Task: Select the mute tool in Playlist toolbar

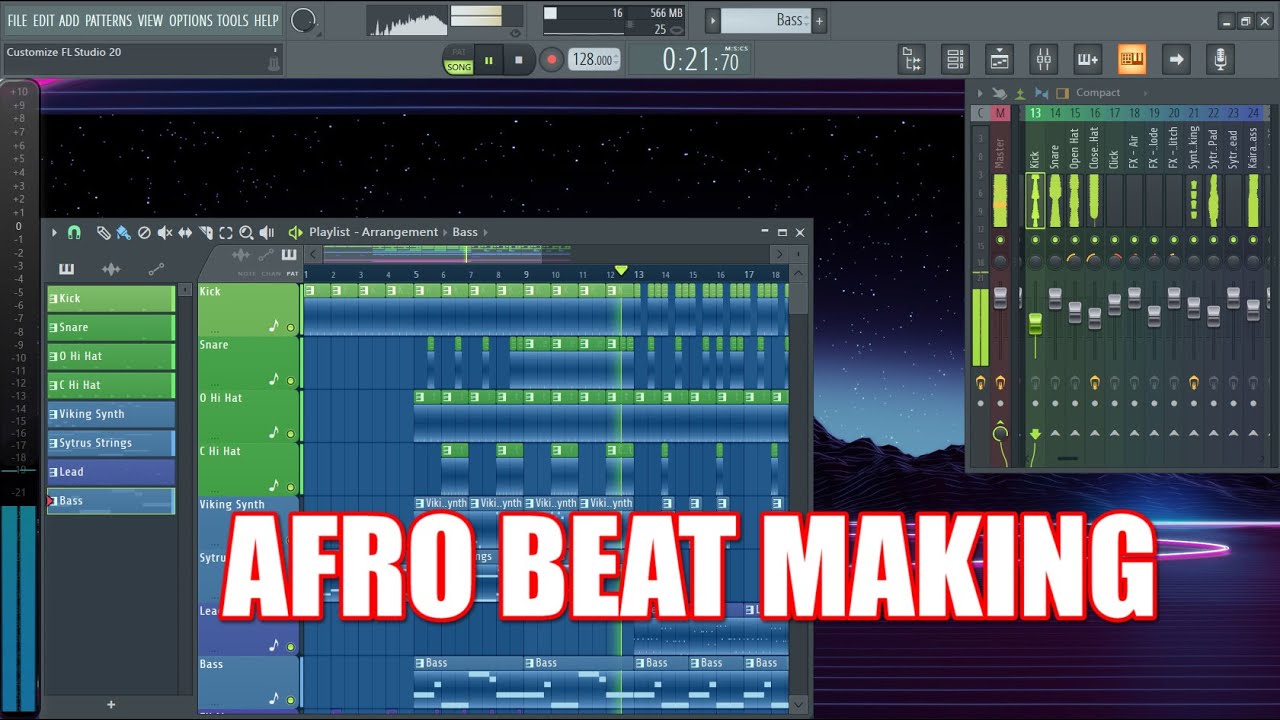Action: click(x=165, y=232)
